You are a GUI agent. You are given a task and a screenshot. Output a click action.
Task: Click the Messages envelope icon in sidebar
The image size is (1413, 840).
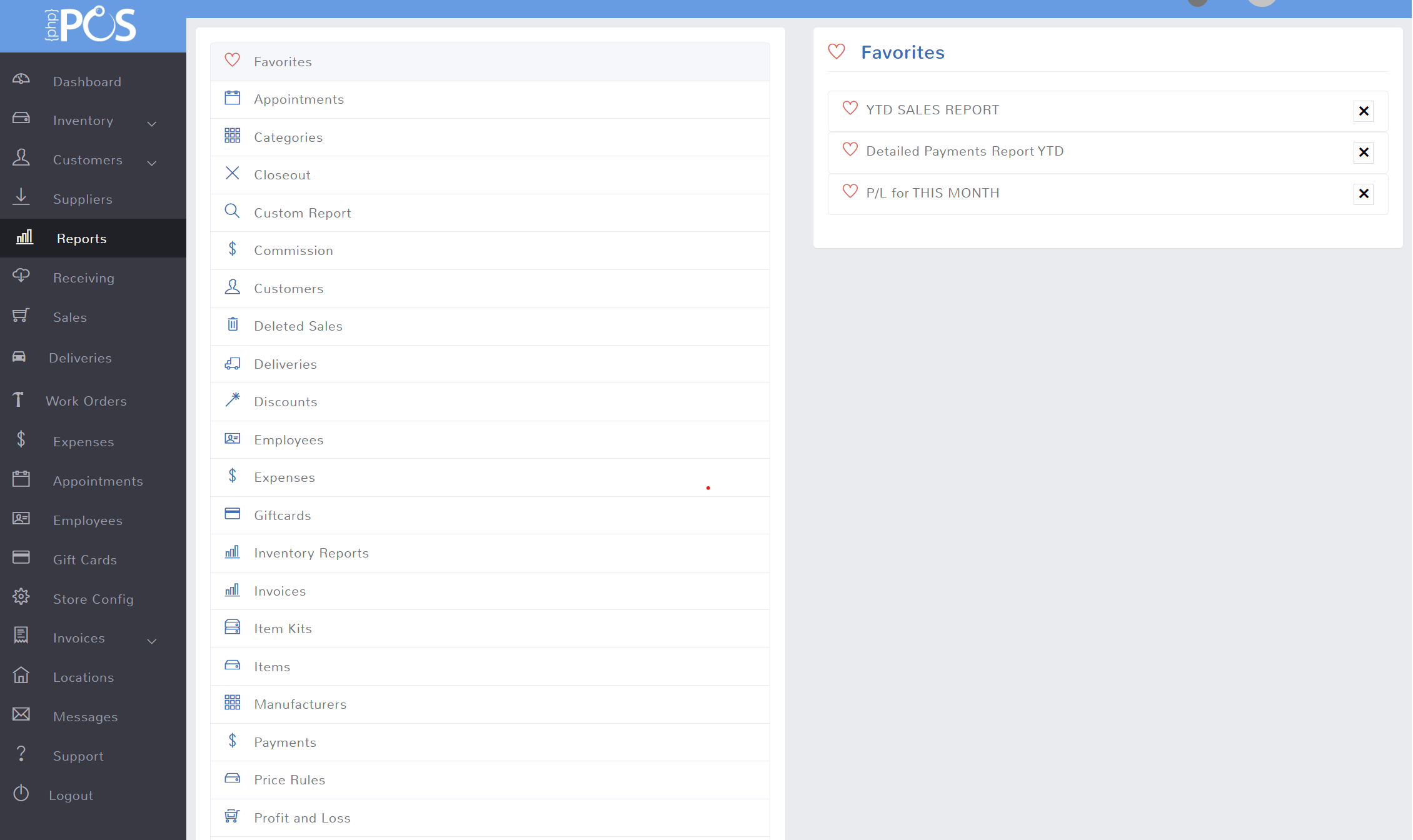pos(21,714)
